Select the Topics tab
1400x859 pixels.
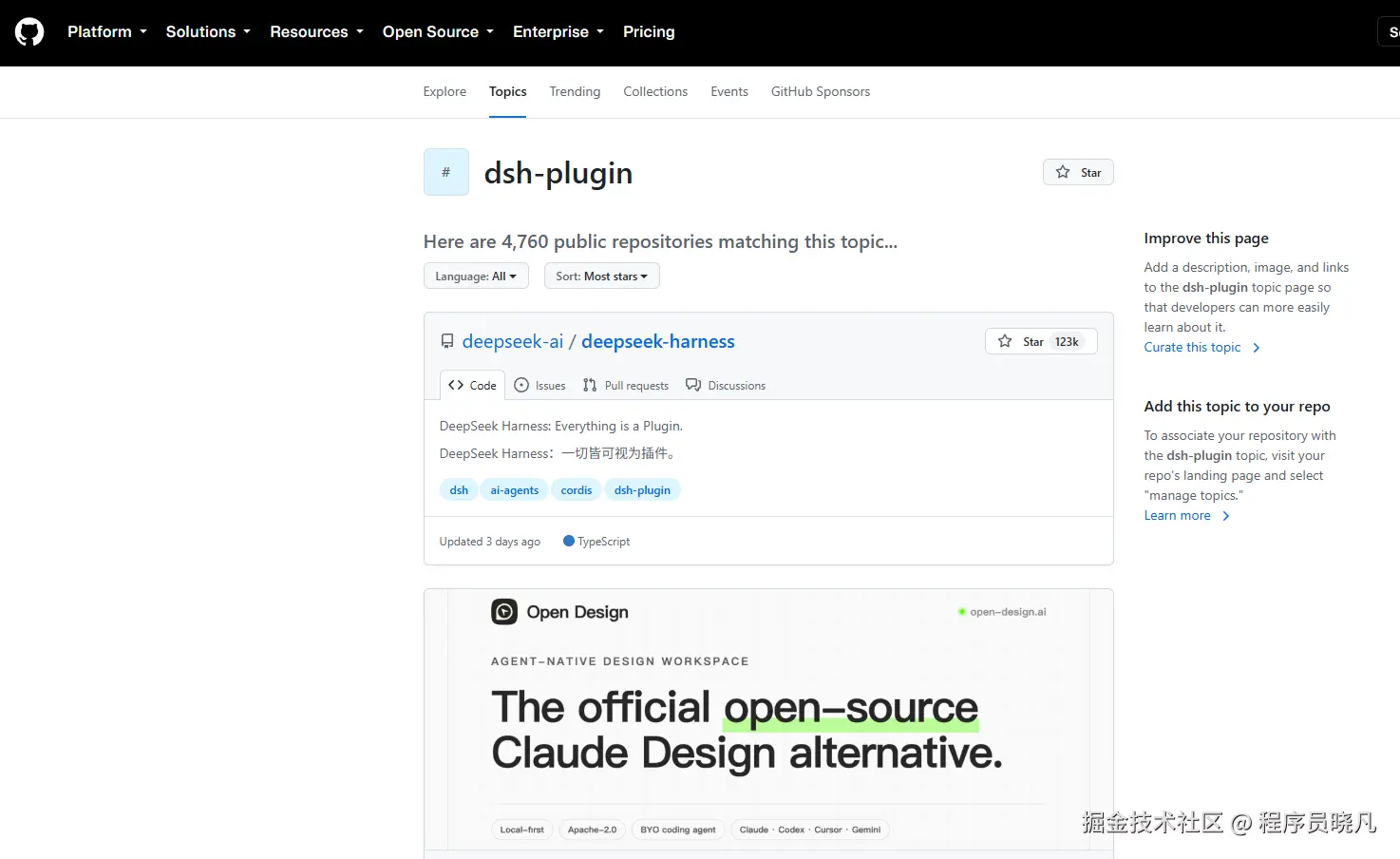tap(507, 92)
